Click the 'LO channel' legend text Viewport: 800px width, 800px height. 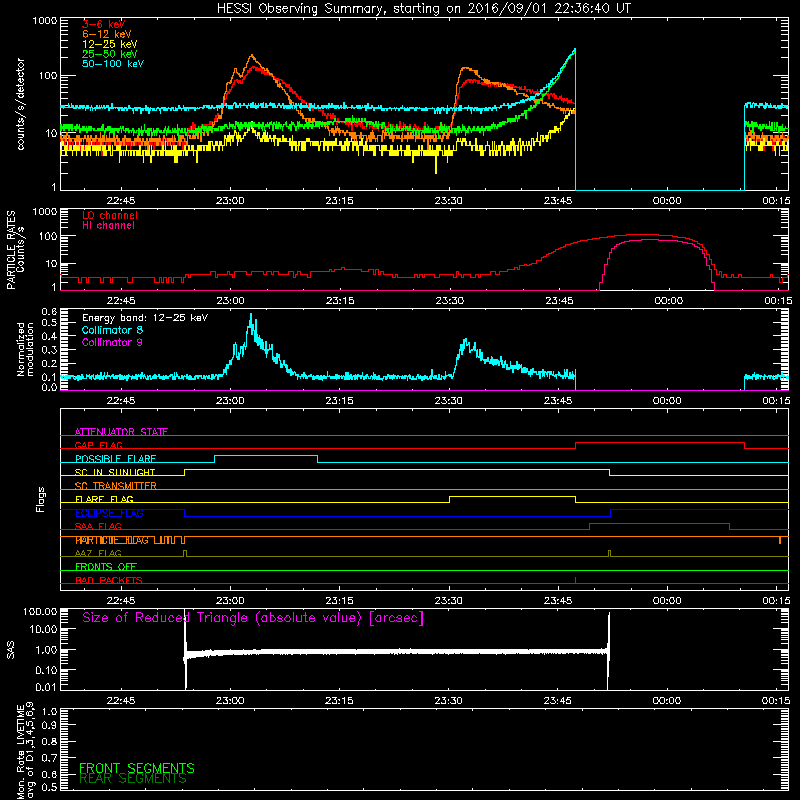click(110, 215)
